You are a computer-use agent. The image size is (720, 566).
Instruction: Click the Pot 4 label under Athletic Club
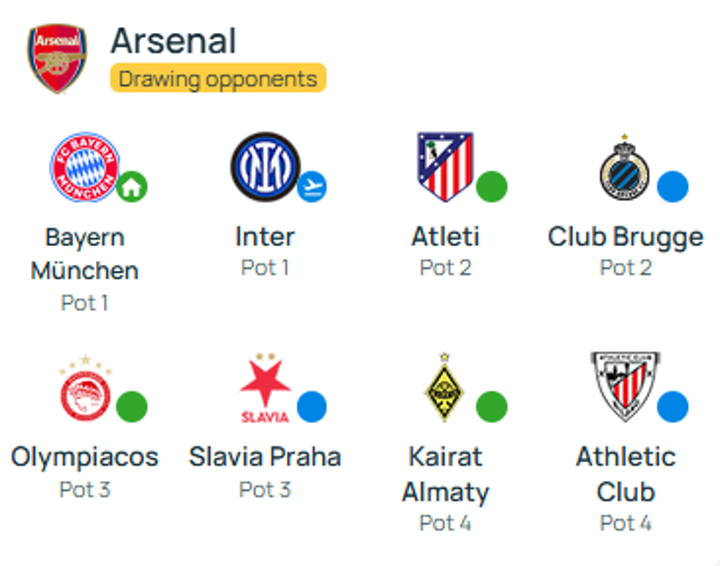click(x=625, y=523)
